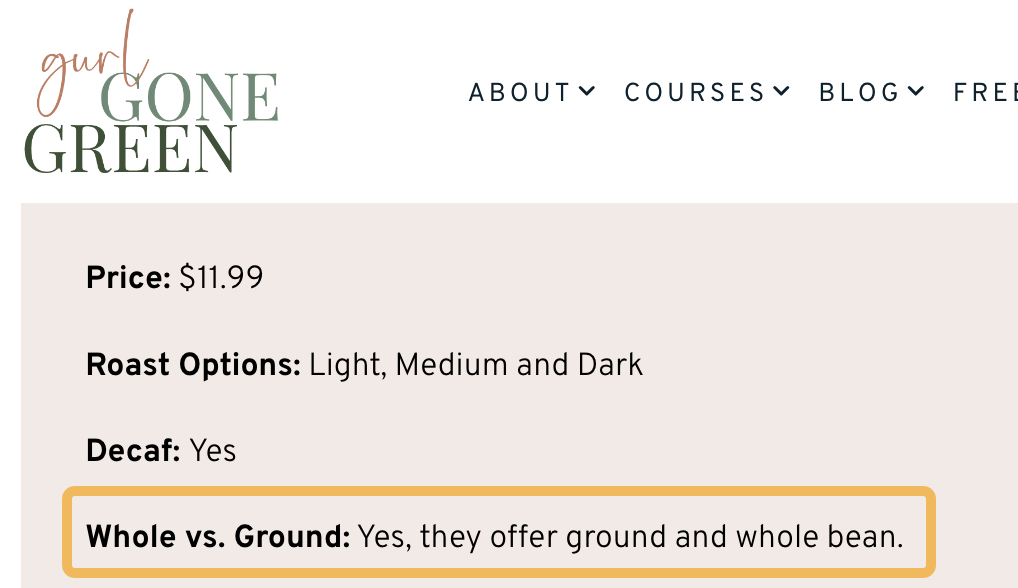This screenshot has width=1018, height=588.
Task: Open the BLOG navigation link
Action: [x=857, y=92]
